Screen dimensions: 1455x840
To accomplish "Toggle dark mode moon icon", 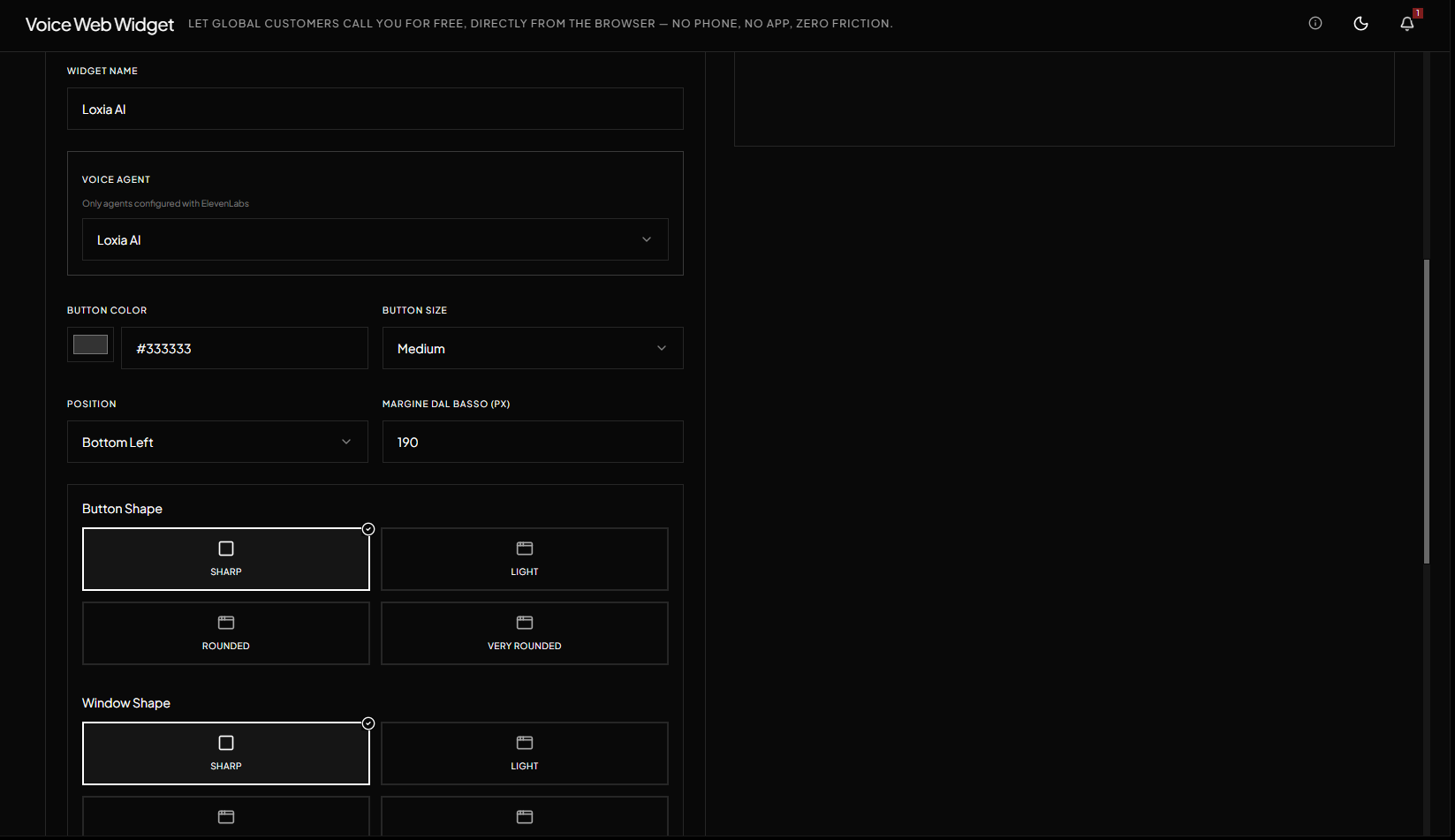I will [x=1361, y=24].
